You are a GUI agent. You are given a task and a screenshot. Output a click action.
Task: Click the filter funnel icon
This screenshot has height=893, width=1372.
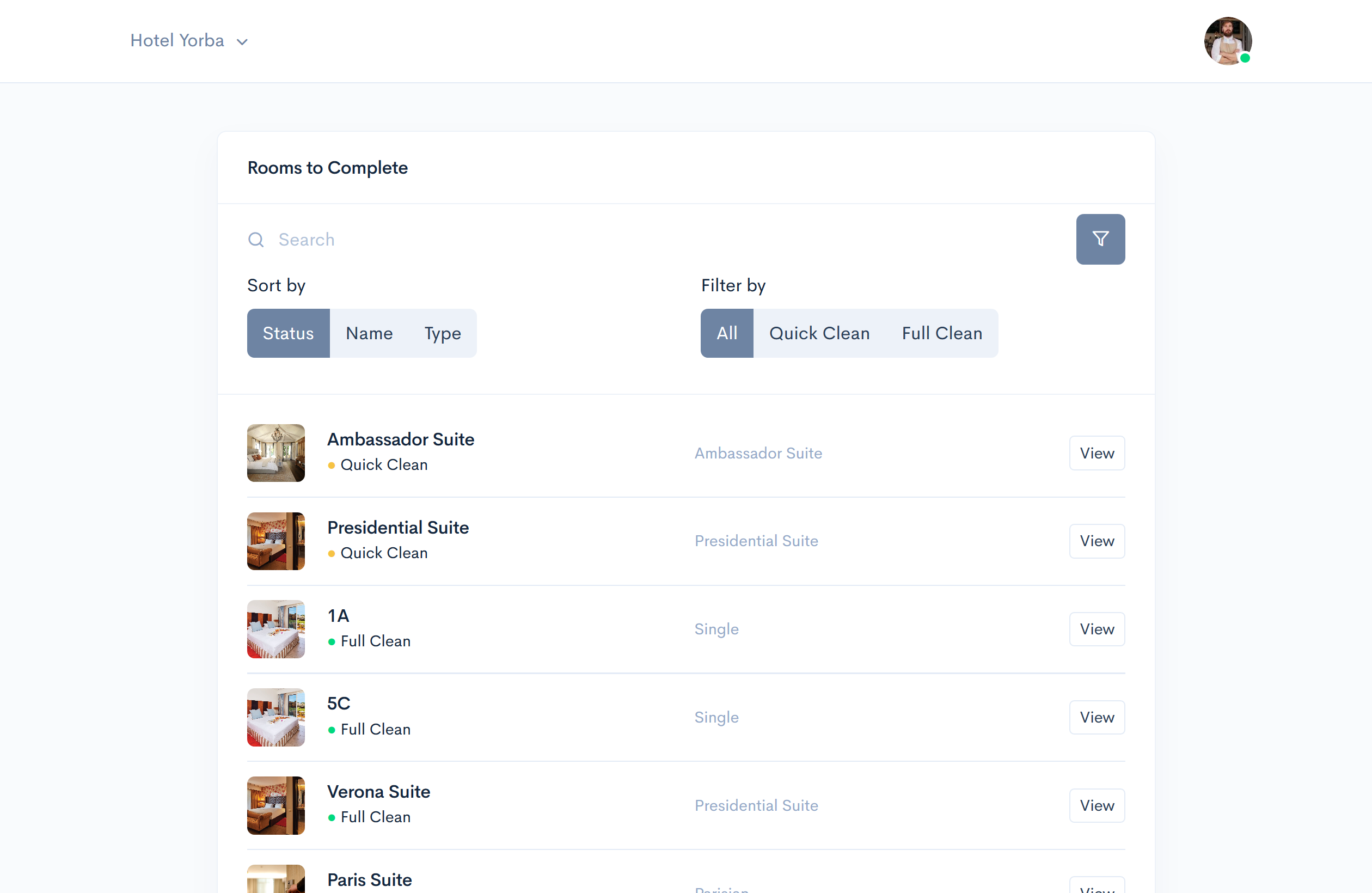tap(1099, 238)
